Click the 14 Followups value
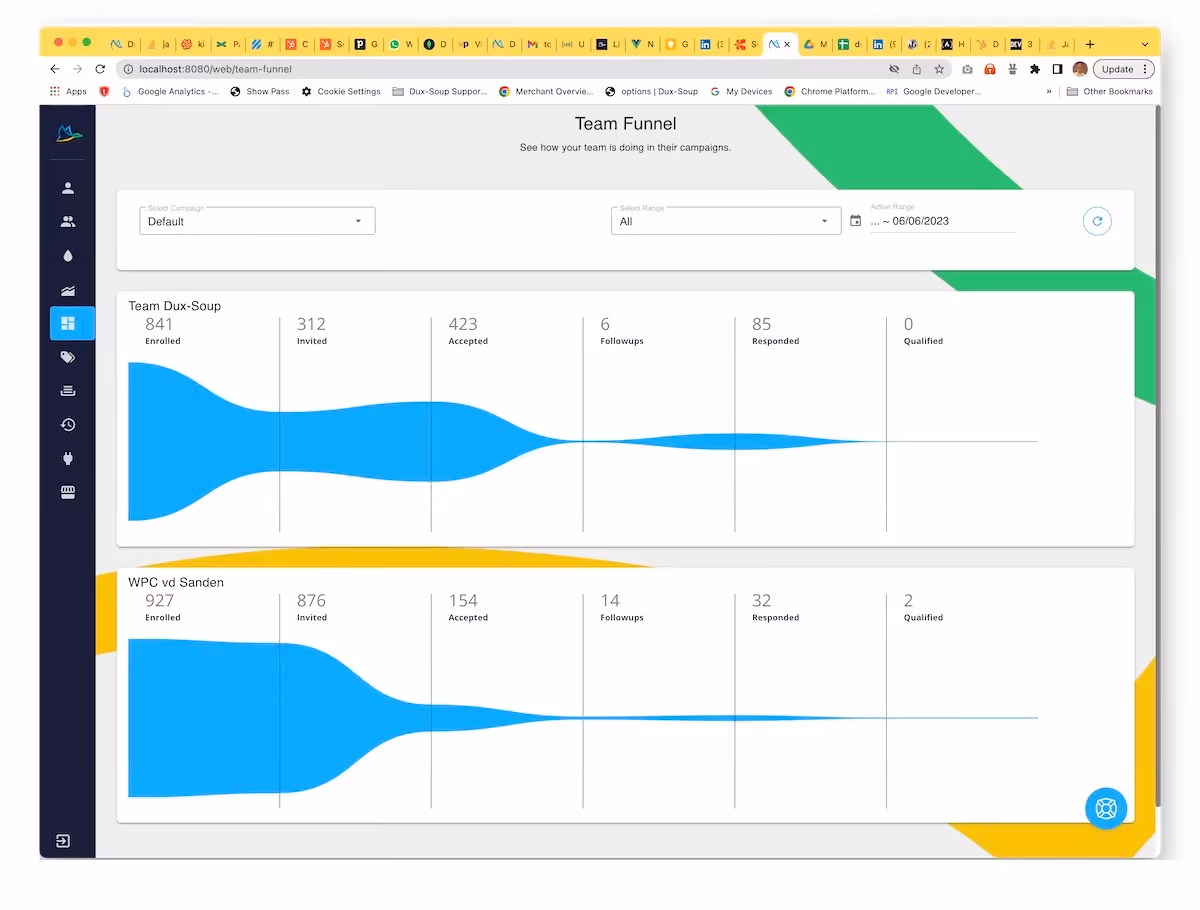This screenshot has width=1200, height=910. click(x=610, y=601)
